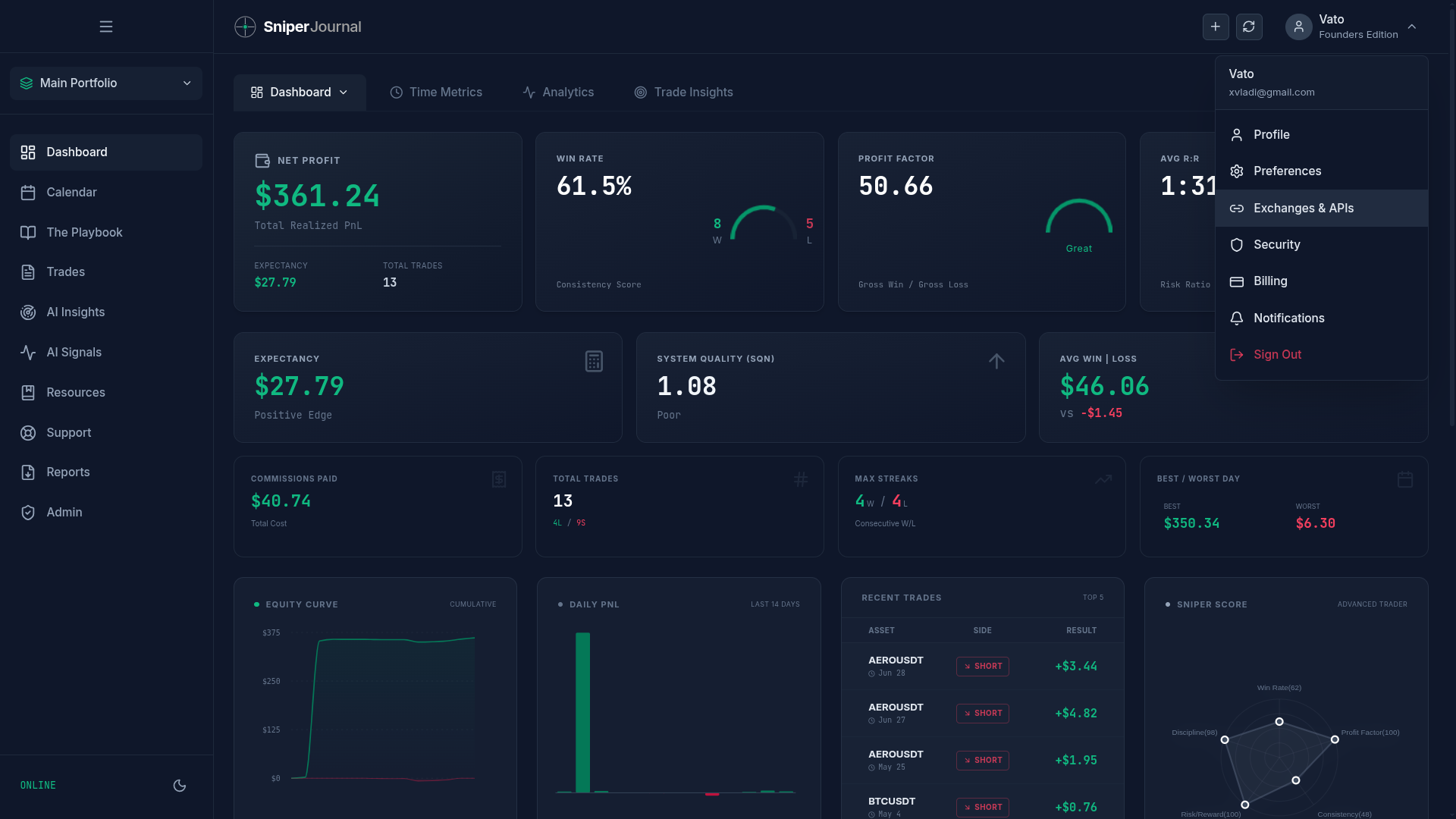Click the Commissions Paid receipt icon
Screen dimensions: 1456x819
(499, 479)
